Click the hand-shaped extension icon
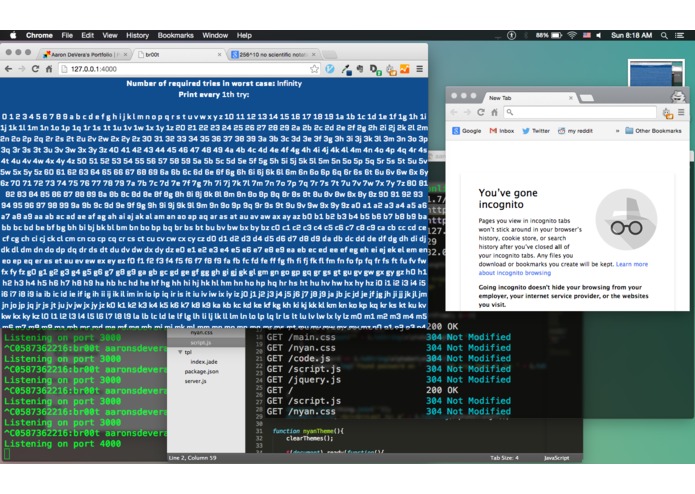The width and height of the screenshot is (695, 494). tap(360, 69)
